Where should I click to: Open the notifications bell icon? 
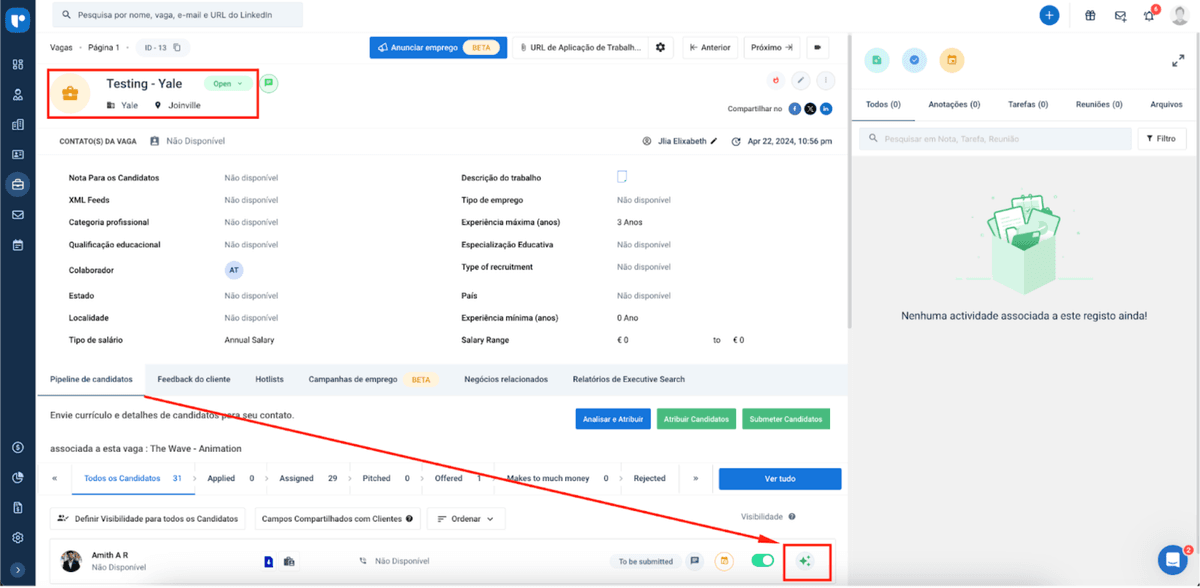(1149, 15)
